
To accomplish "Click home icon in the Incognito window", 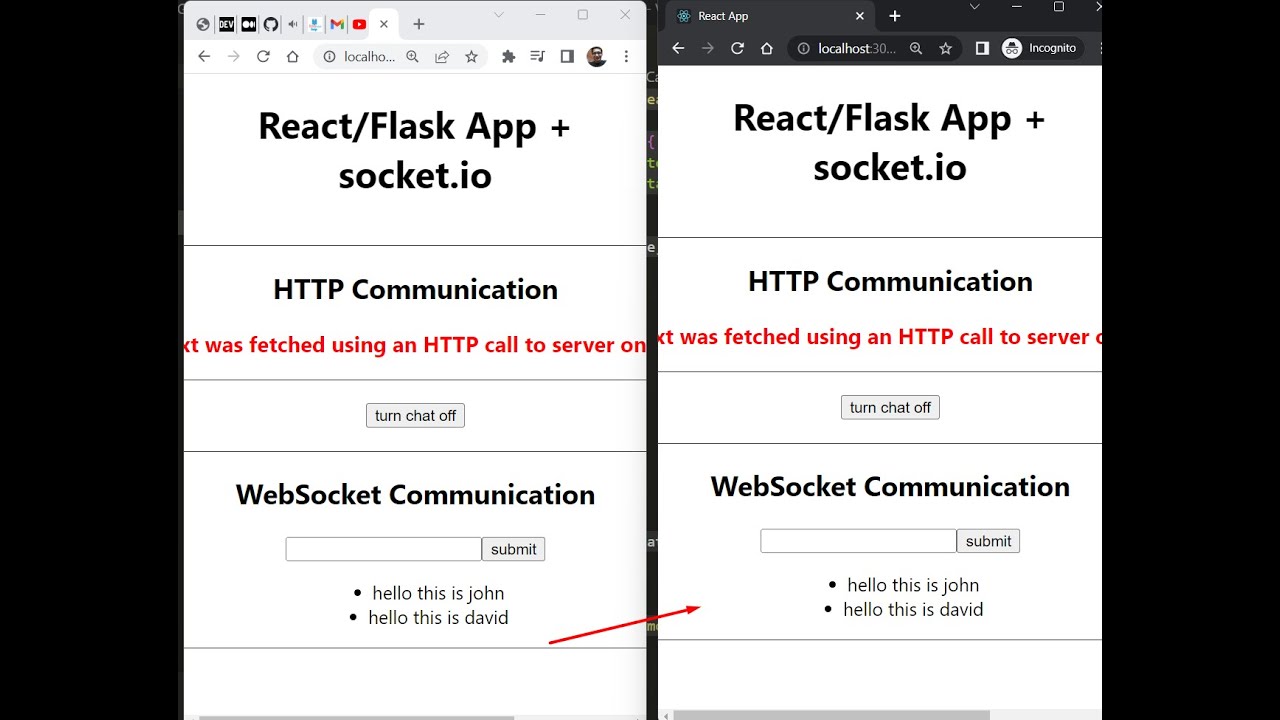I will coord(767,48).
